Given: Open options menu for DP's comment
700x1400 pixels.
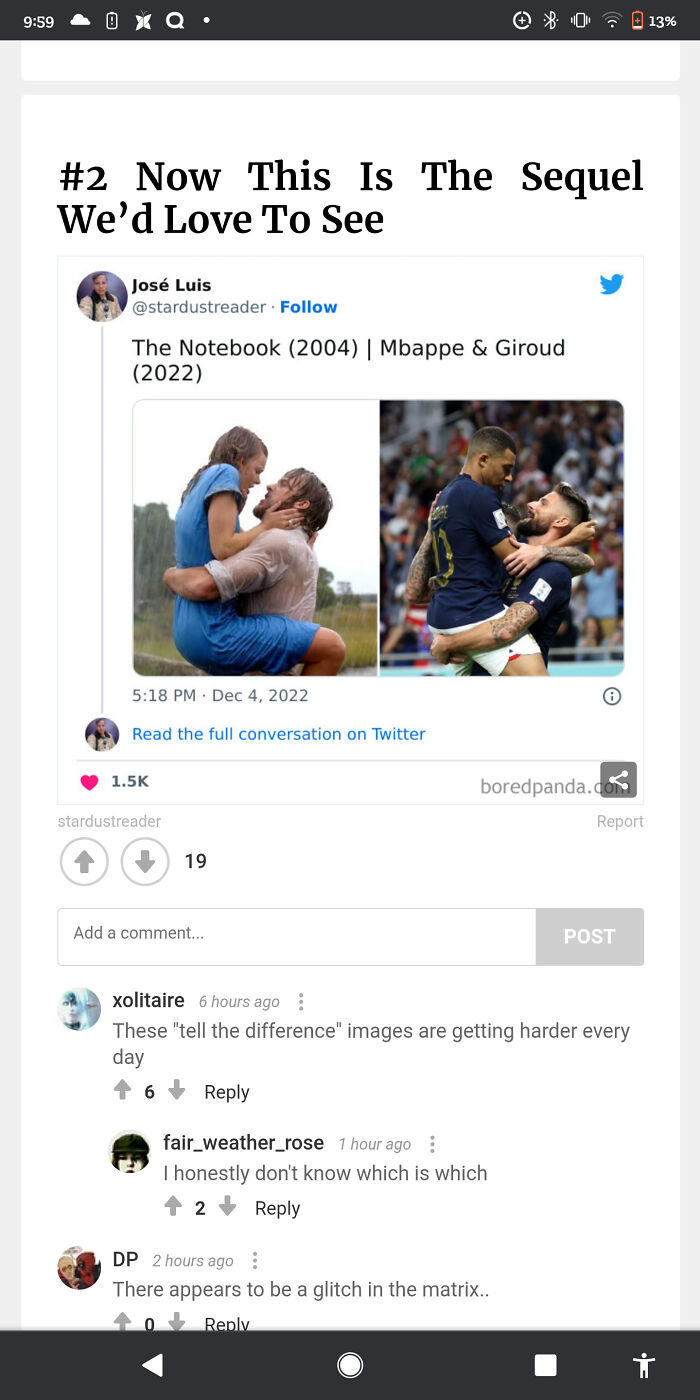Looking at the screenshot, I should click(254, 1261).
